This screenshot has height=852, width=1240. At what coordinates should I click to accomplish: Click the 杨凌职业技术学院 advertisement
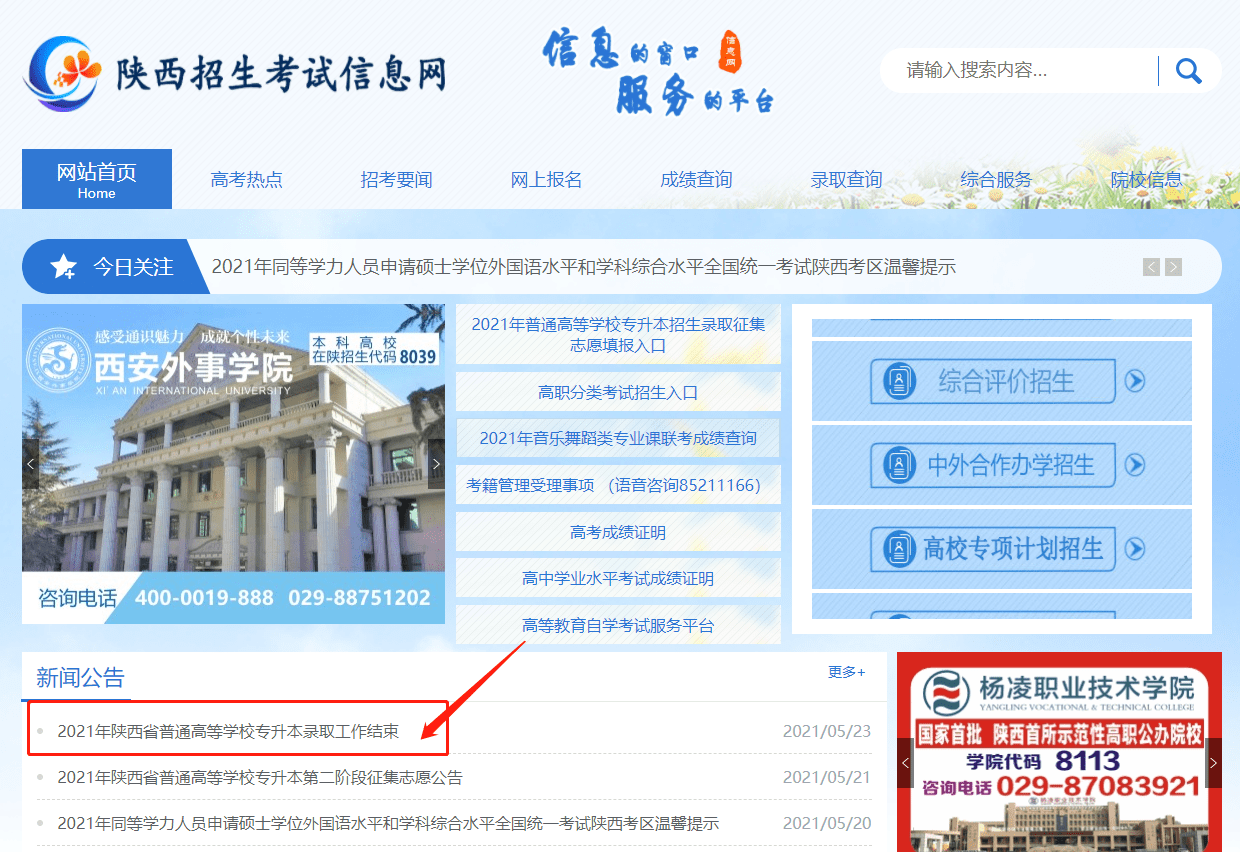1059,752
